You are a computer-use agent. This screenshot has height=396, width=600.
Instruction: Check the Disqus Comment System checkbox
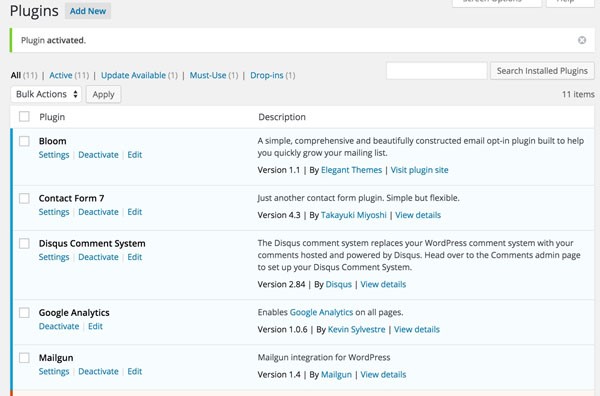24,243
